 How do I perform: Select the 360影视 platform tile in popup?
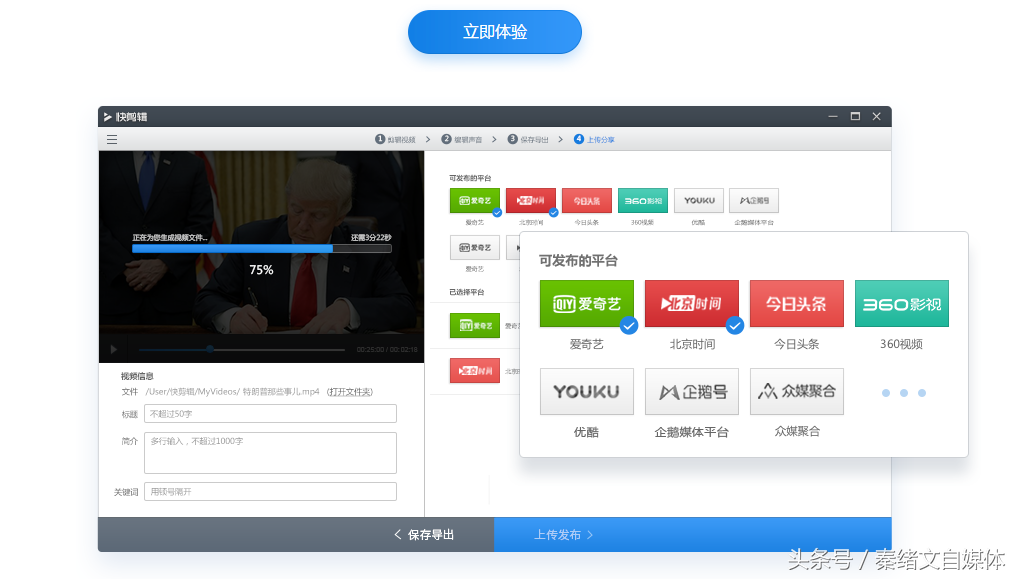click(901, 304)
